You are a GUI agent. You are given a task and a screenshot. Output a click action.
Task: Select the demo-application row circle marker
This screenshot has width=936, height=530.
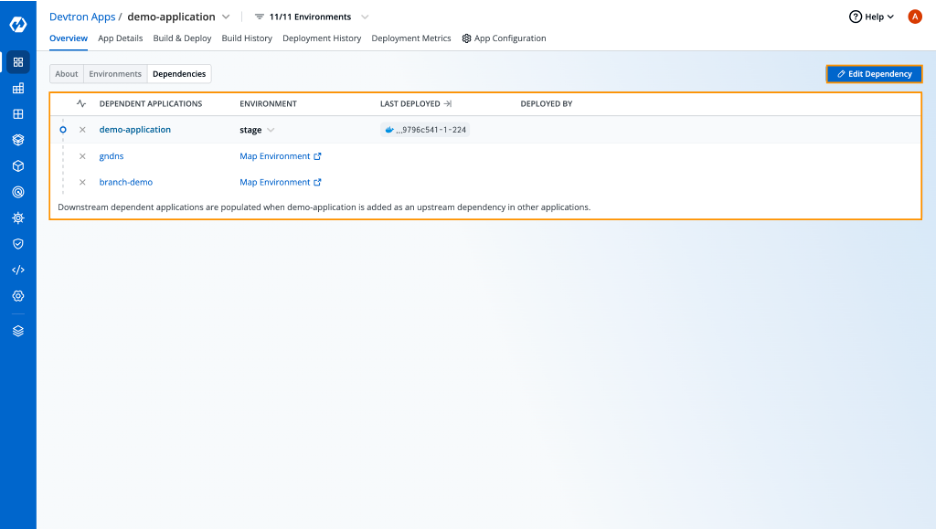63,130
